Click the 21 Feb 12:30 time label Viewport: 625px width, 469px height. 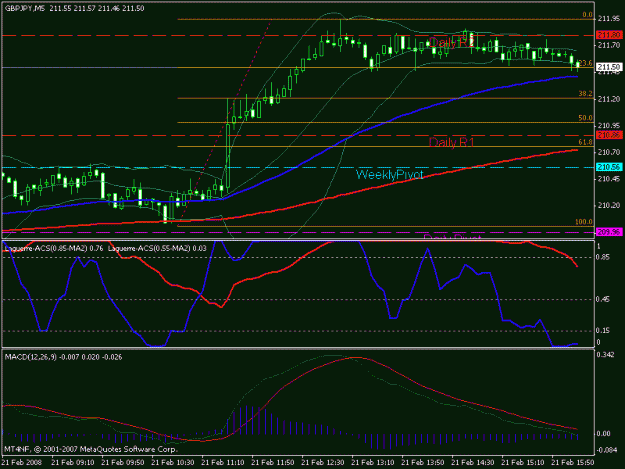click(322, 462)
